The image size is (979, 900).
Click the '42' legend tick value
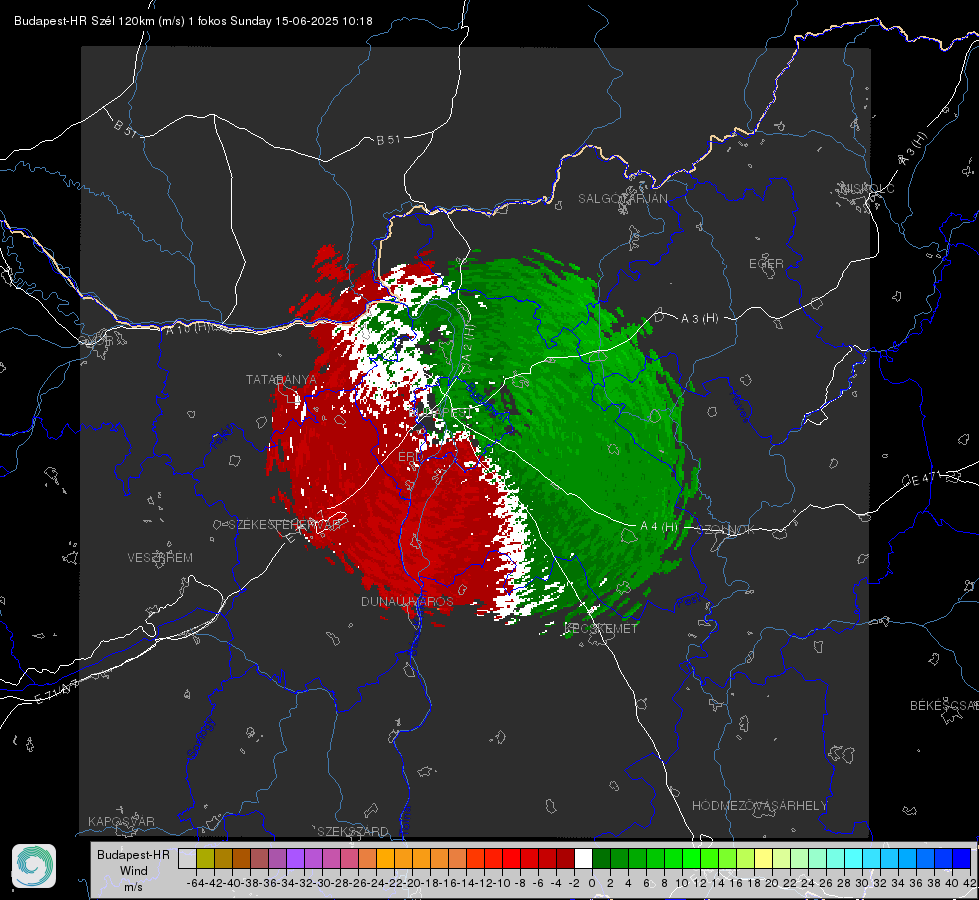(x=969, y=883)
